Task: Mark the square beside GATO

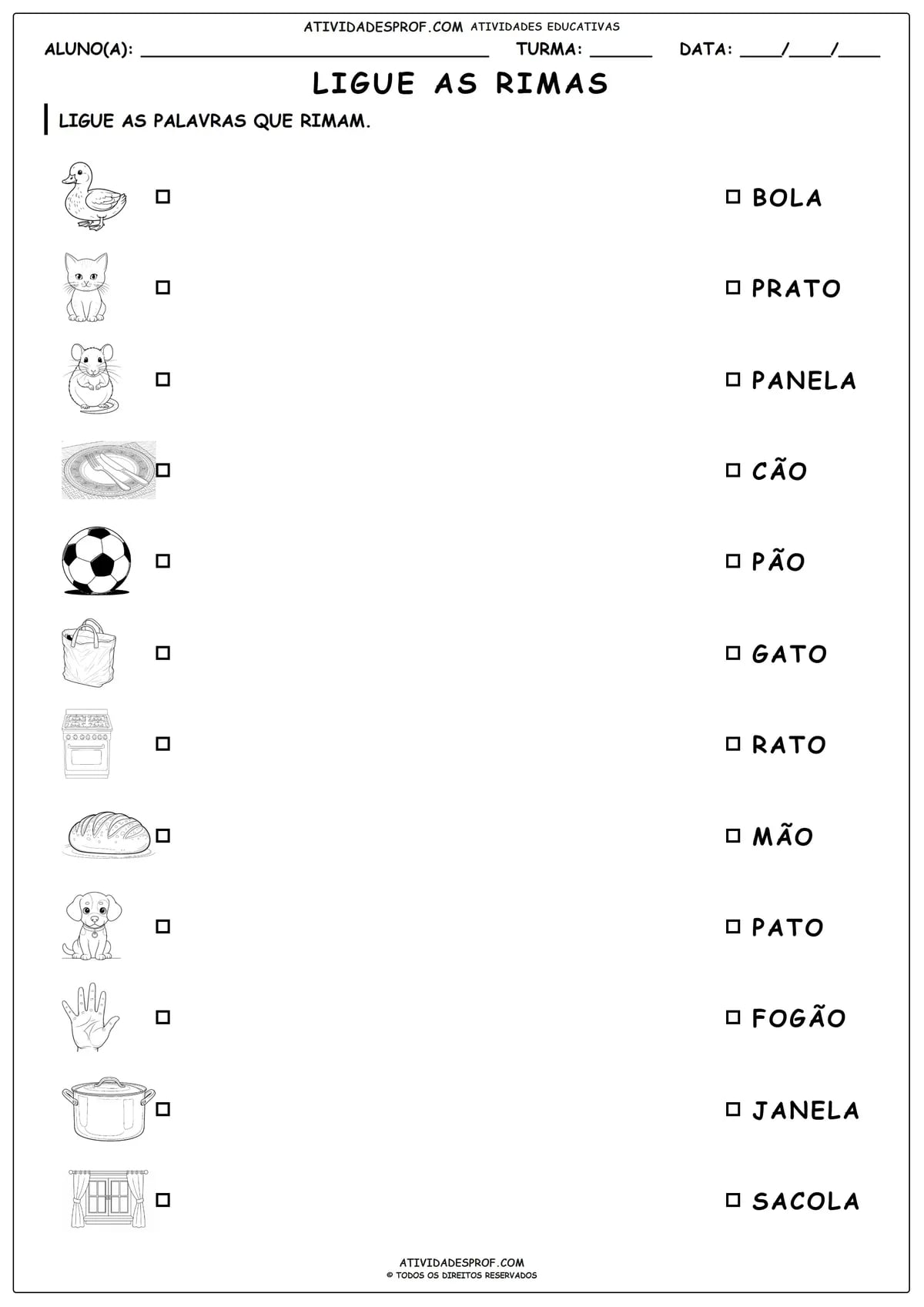Action: tap(732, 652)
